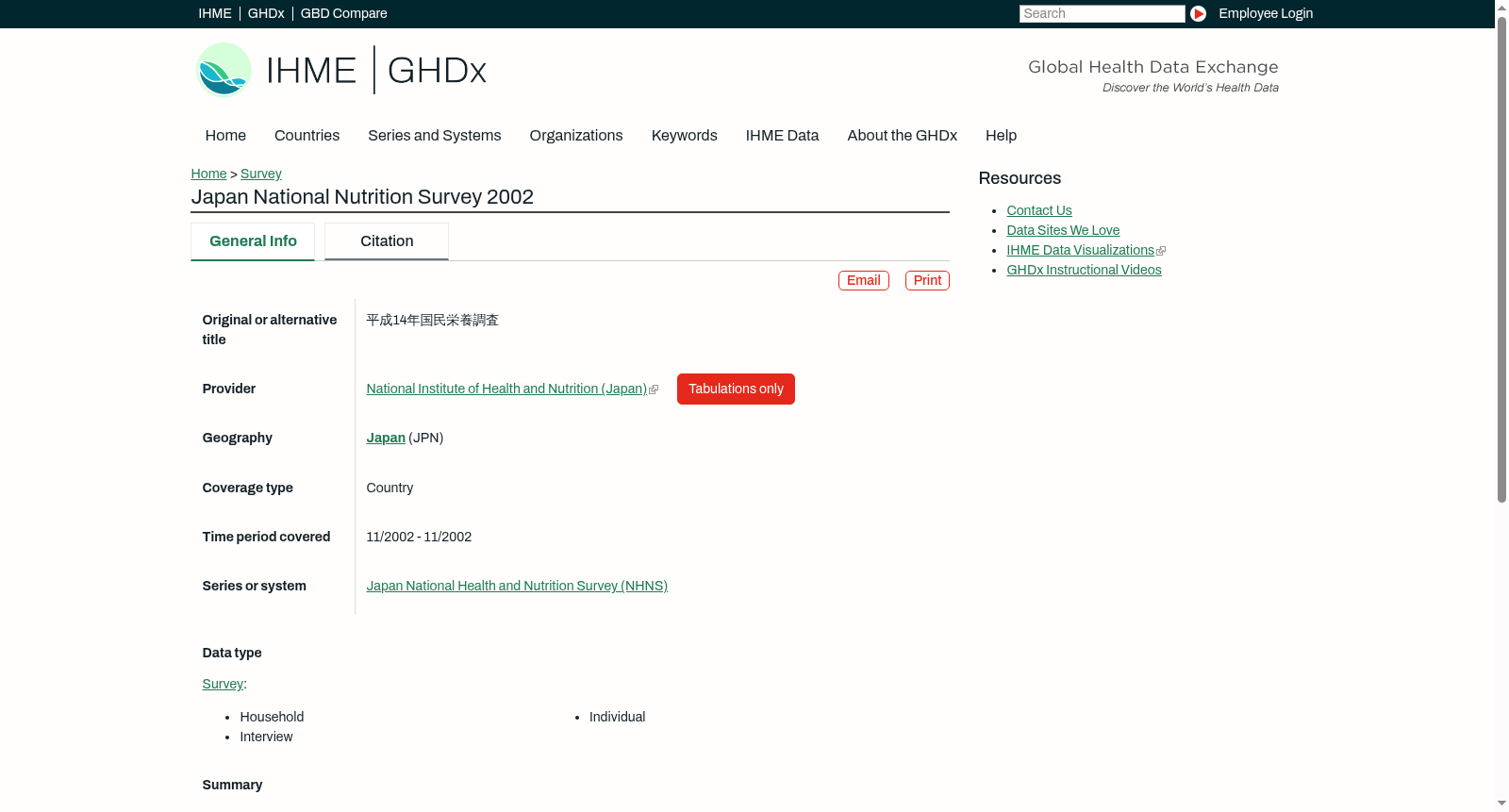Click the GHDx header logo text
1509x812 pixels.
click(x=437, y=71)
